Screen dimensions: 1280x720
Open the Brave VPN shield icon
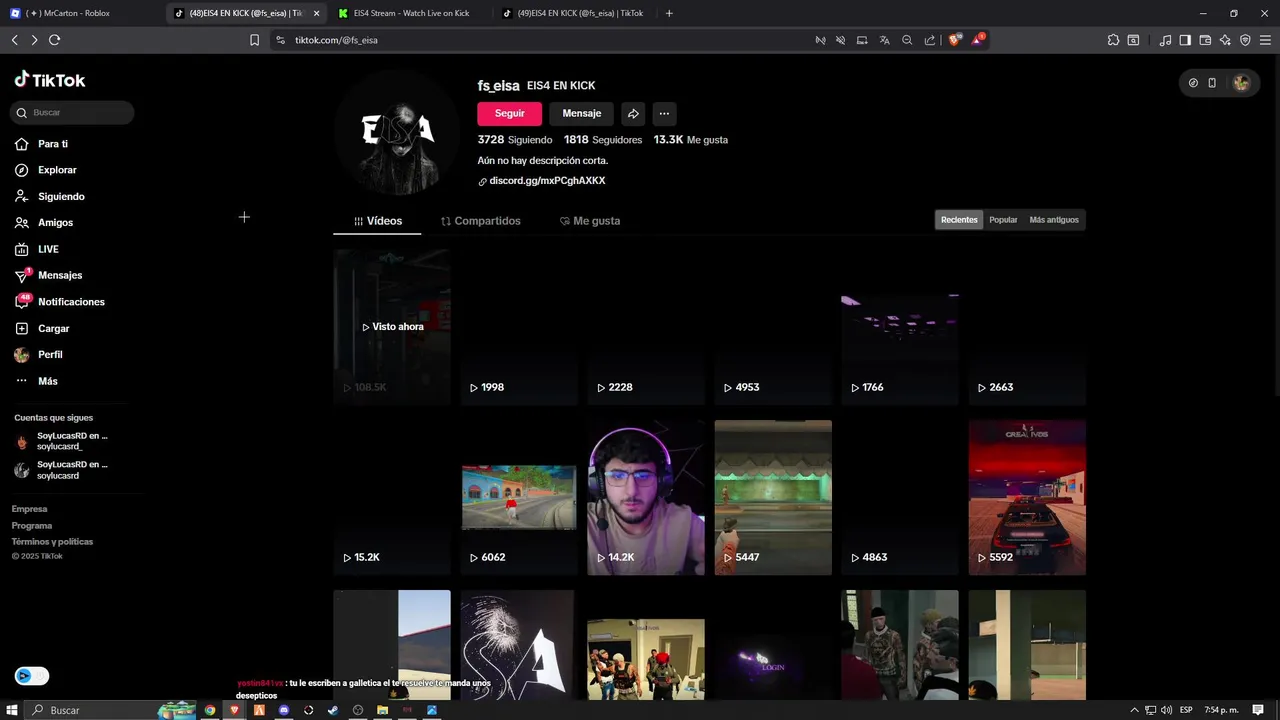pyautogui.click(x=1245, y=40)
